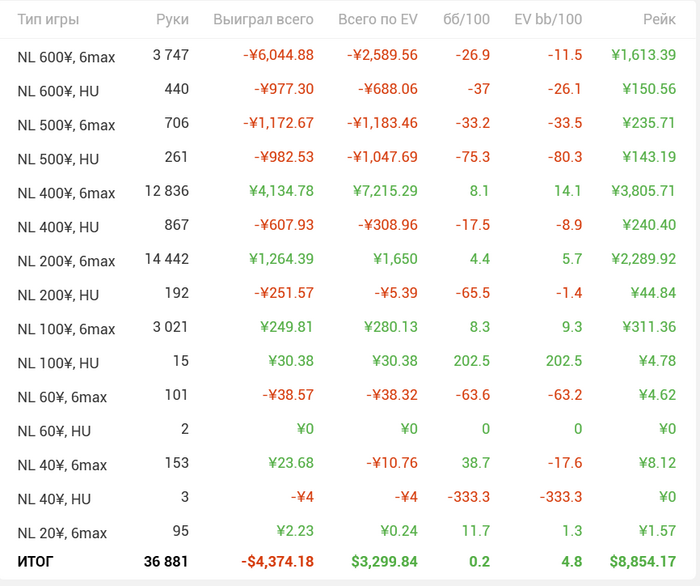Image resolution: width=700 pixels, height=586 pixels.
Task: Select the 'NL 200¥, 6max' row label
Action: 66,261
